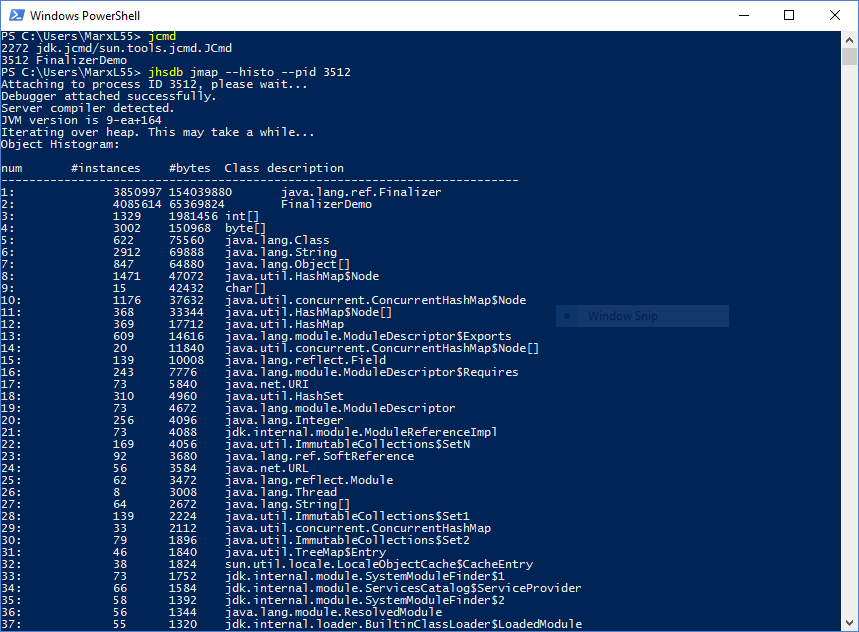The width and height of the screenshot is (859, 632).
Task: Click 'FinalizerDemo' class in row 2
Action: pyautogui.click(x=327, y=204)
